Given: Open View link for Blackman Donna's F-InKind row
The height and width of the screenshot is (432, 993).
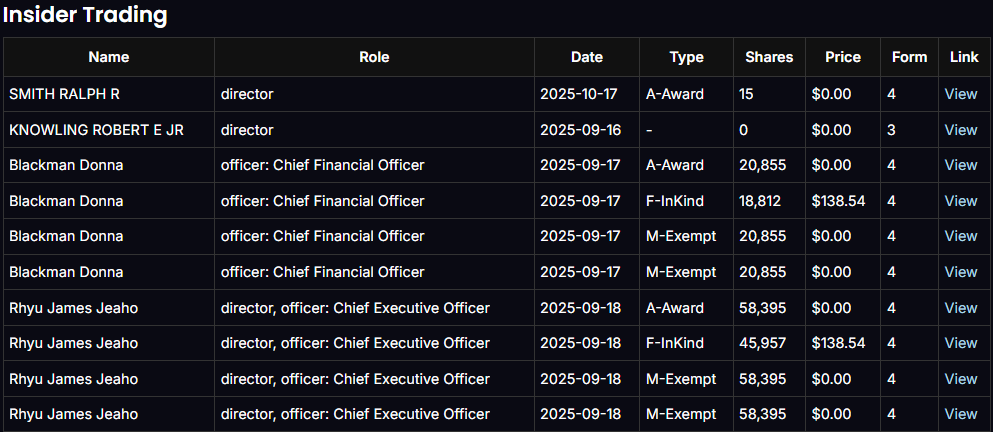Looking at the screenshot, I should point(960,201).
